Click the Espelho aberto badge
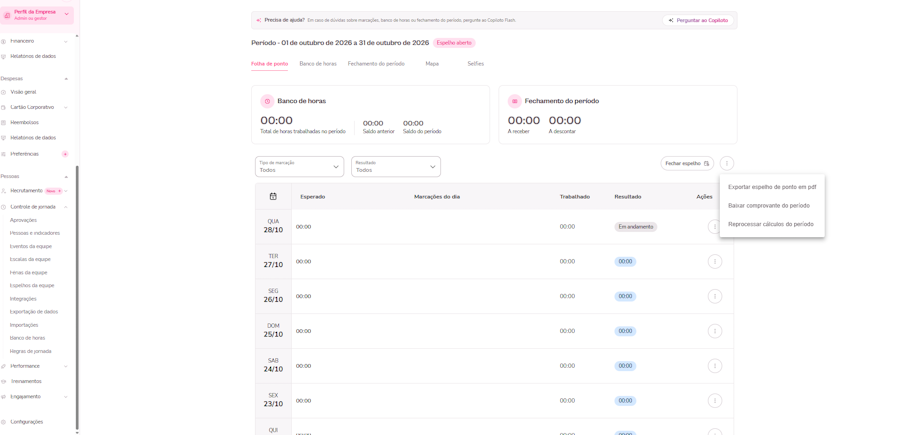This screenshot has width=900, height=435. 454,43
